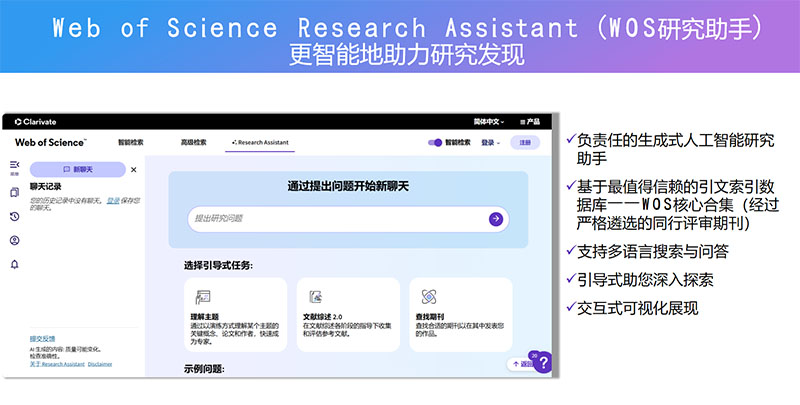This screenshot has width=800, height=405.
Task: Click the 更智能地助力研究发现 slide subtitle
Action: (x=407, y=55)
